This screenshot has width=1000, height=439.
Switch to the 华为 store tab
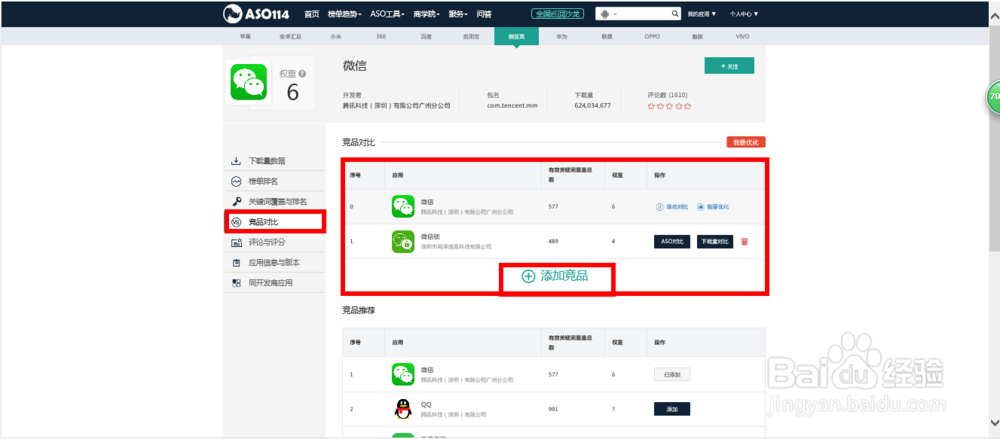(x=561, y=37)
